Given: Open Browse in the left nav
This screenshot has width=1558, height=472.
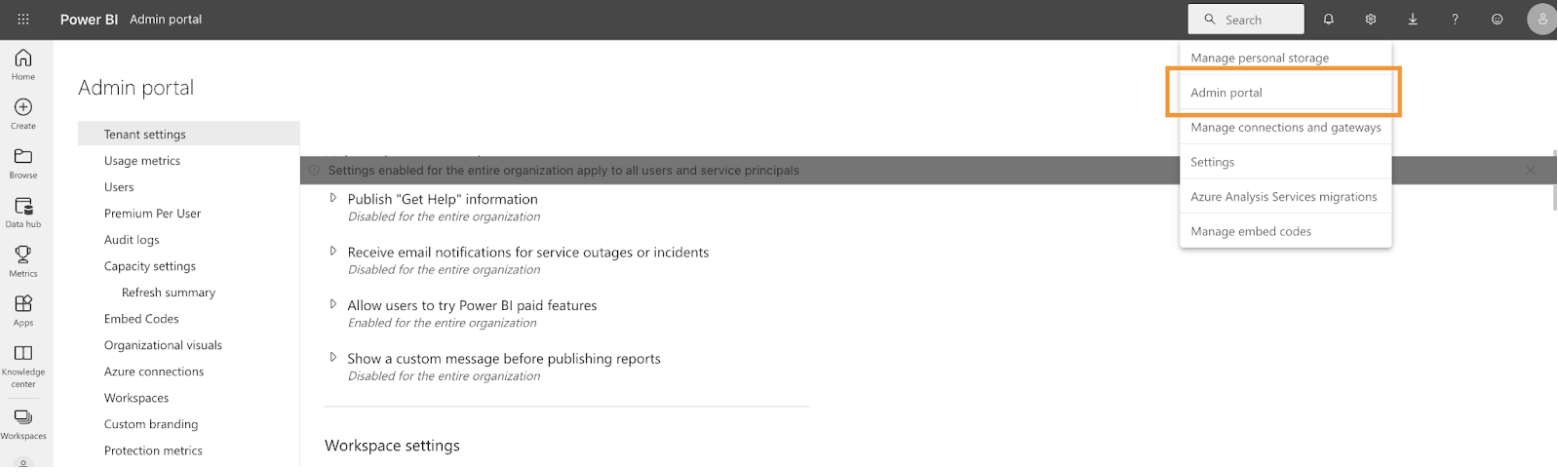Looking at the screenshot, I should click(x=23, y=162).
